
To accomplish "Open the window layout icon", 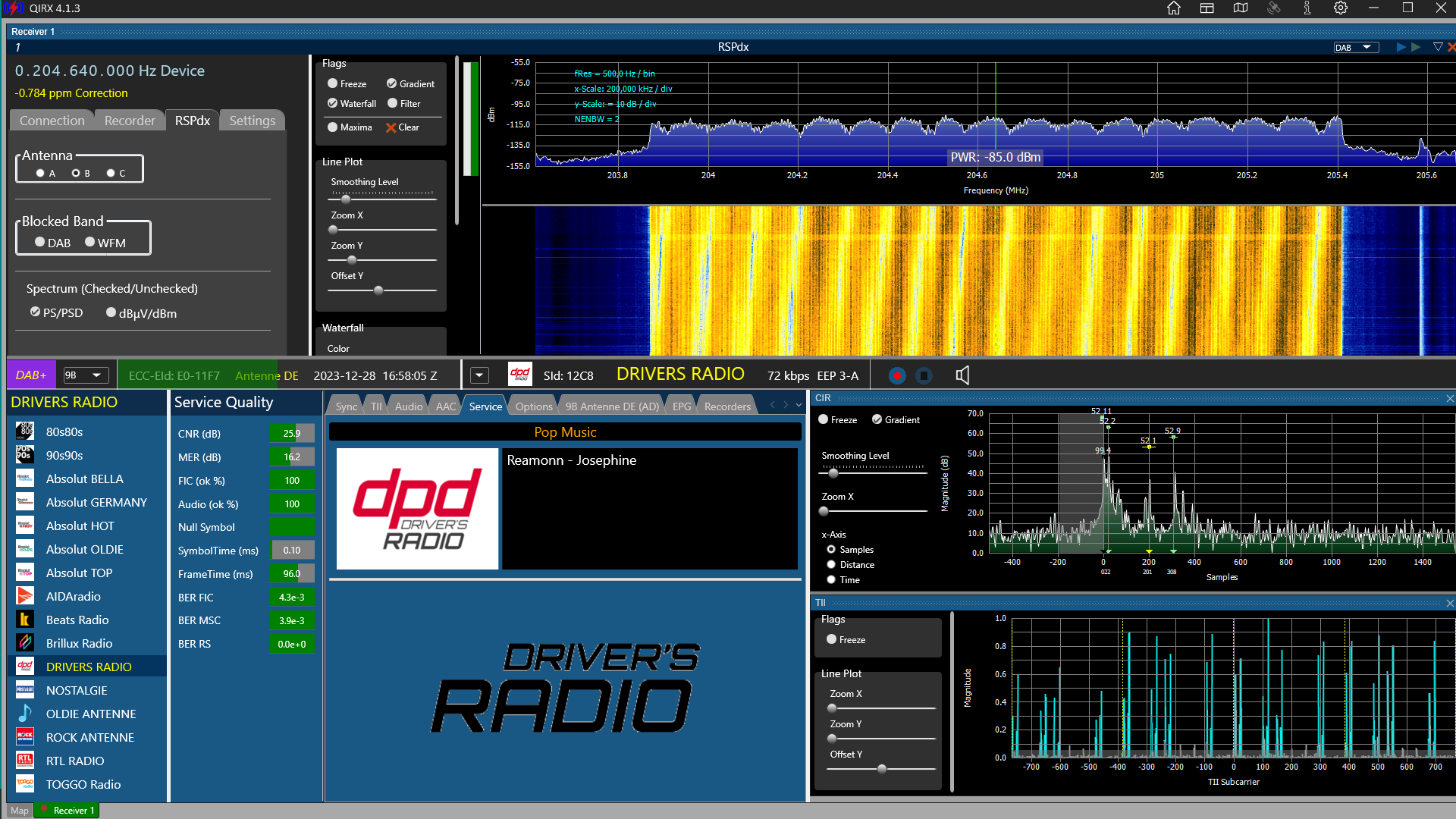I will 1207,8.
